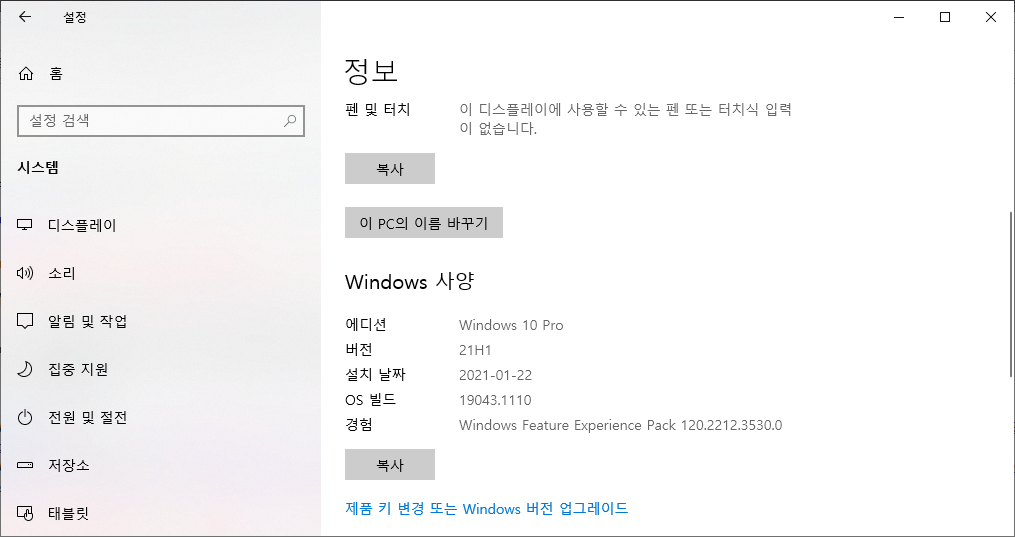The height and width of the screenshot is (537, 1015).
Task: Go back with the arrow icon
Action: pyautogui.click(x=25, y=17)
